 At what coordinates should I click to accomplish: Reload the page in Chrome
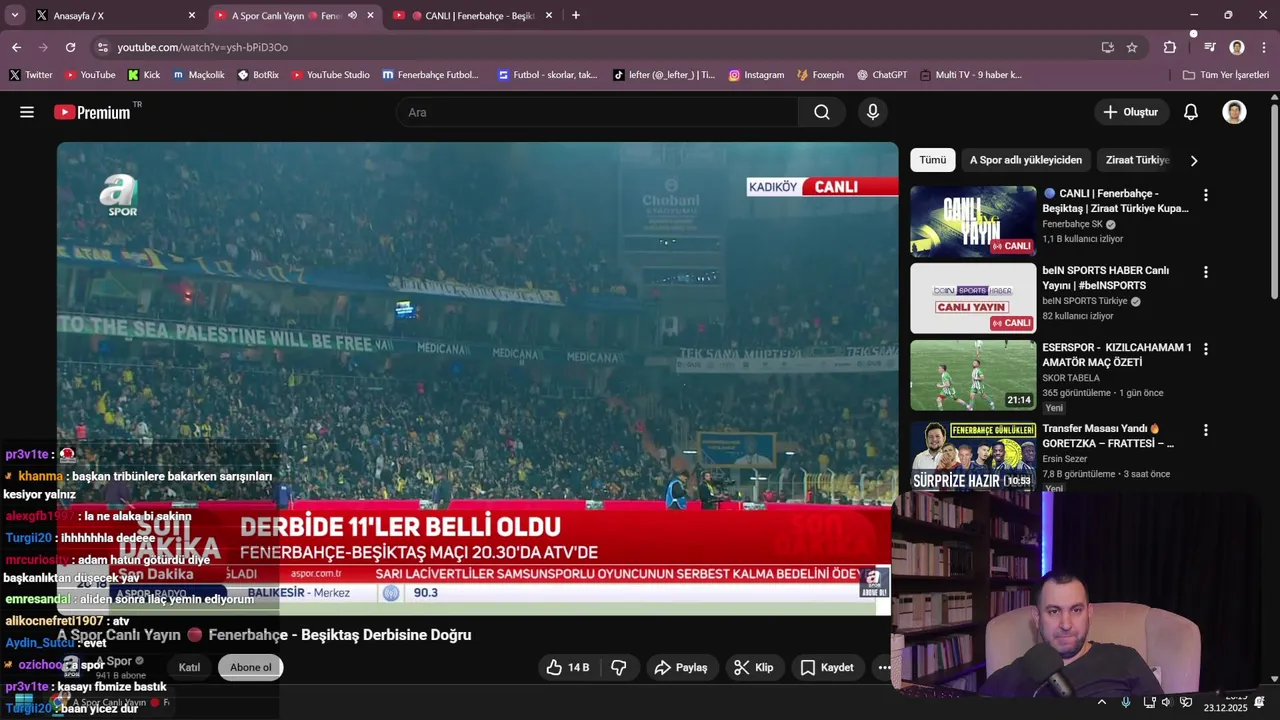(x=70, y=47)
